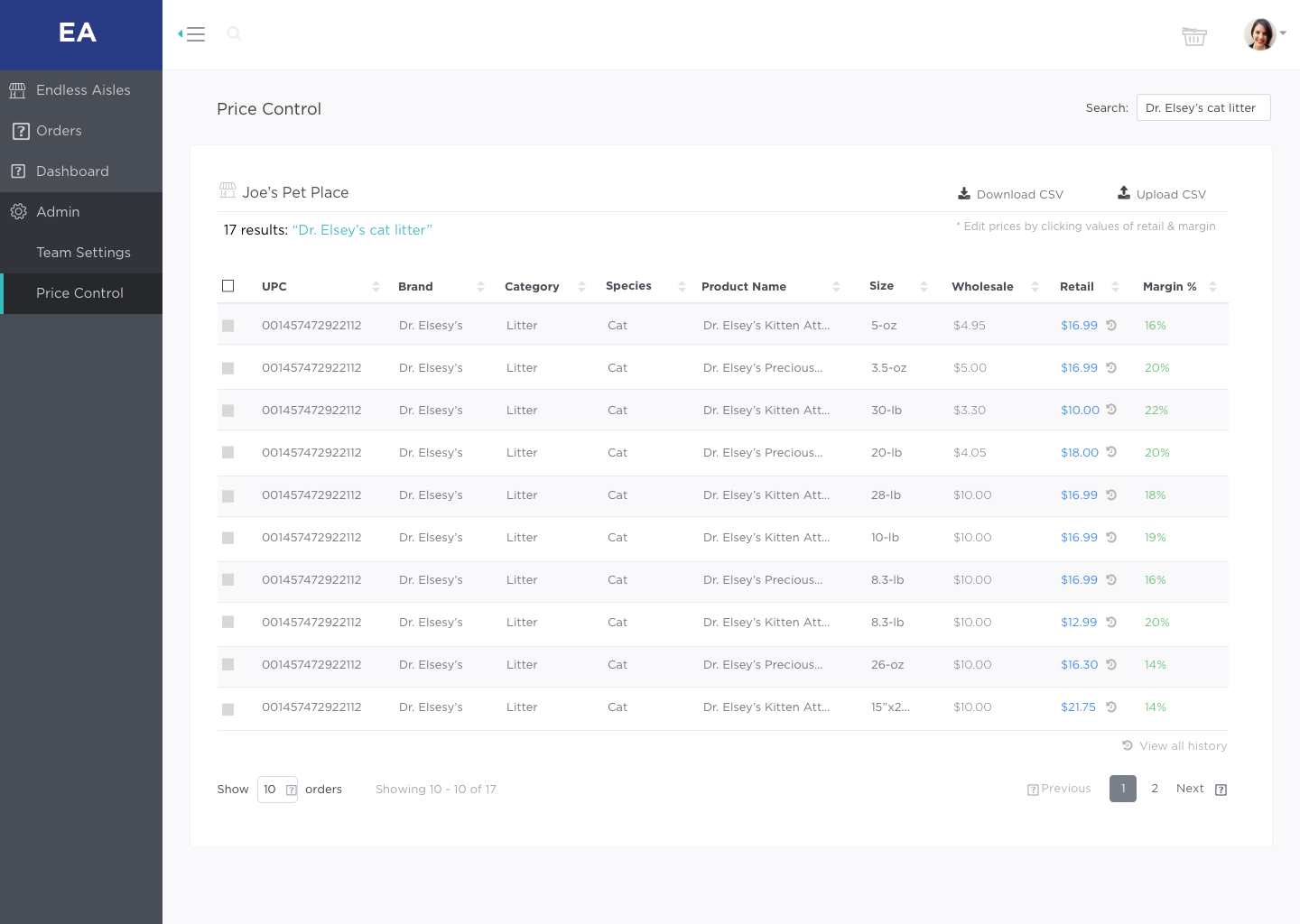The image size is (1300, 924).
Task: Select the checkbox for the 30-lb row
Action: coord(228,411)
